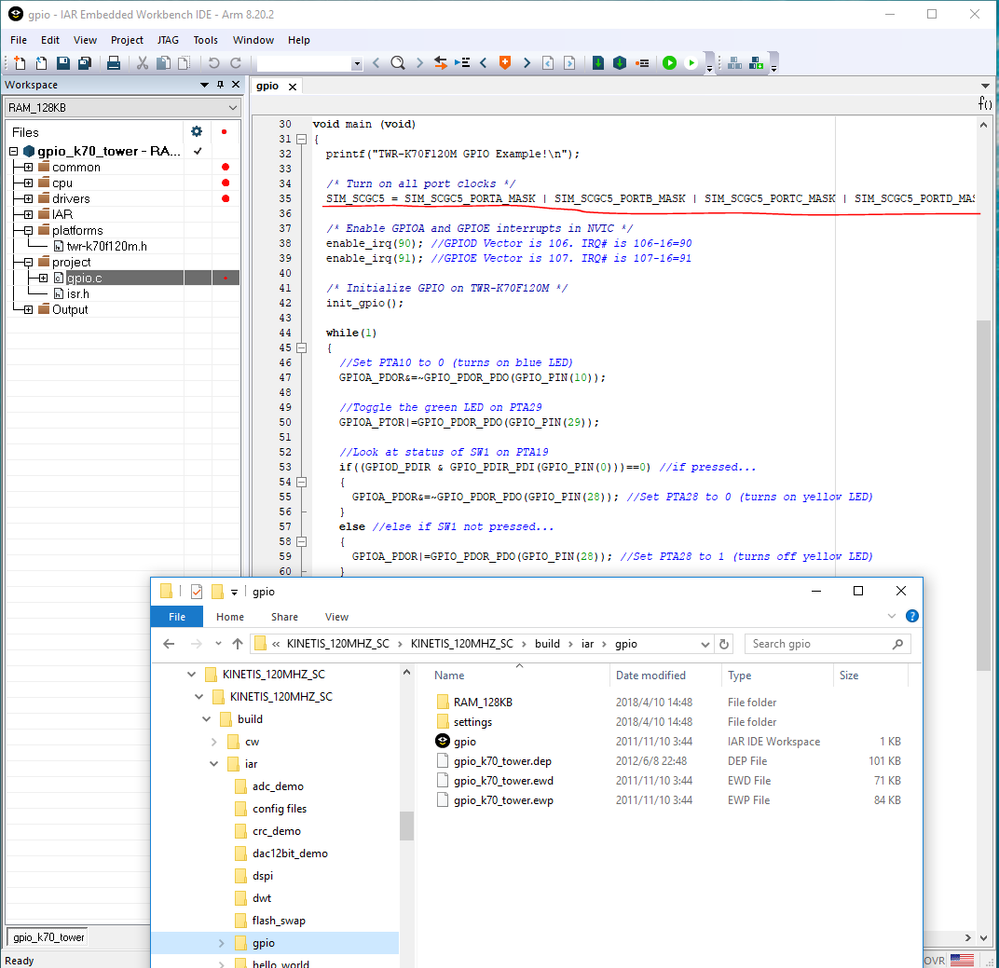Click the Toggle Breakpoint red dot icon
This screenshot has height=968, width=999.
(x=642, y=63)
